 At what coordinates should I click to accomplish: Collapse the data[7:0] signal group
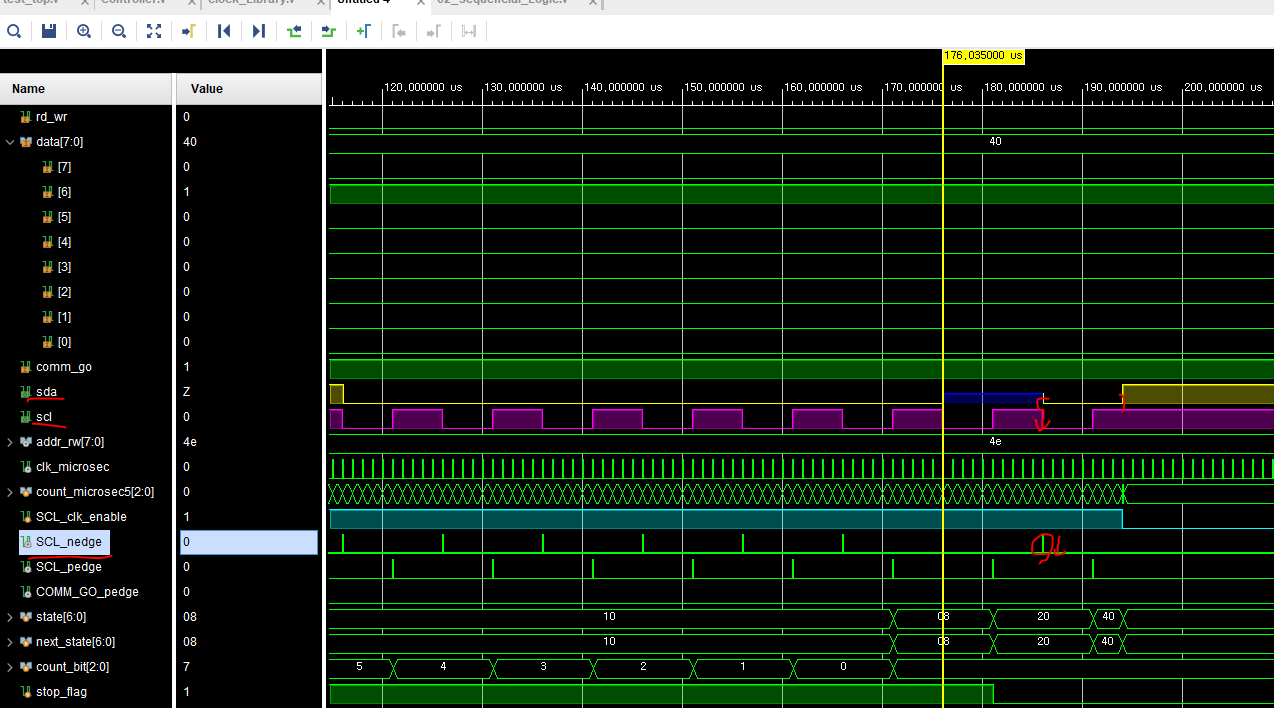click(9, 141)
